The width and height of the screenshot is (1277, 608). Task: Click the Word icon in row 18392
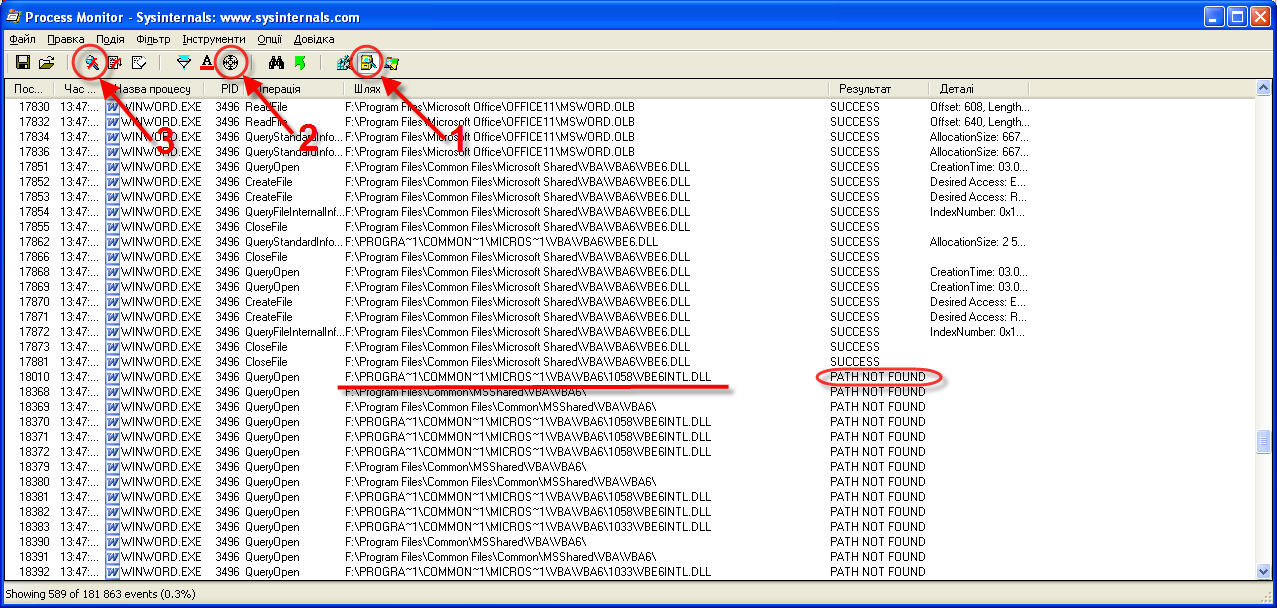pyautogui.click(x=112, y=572)
